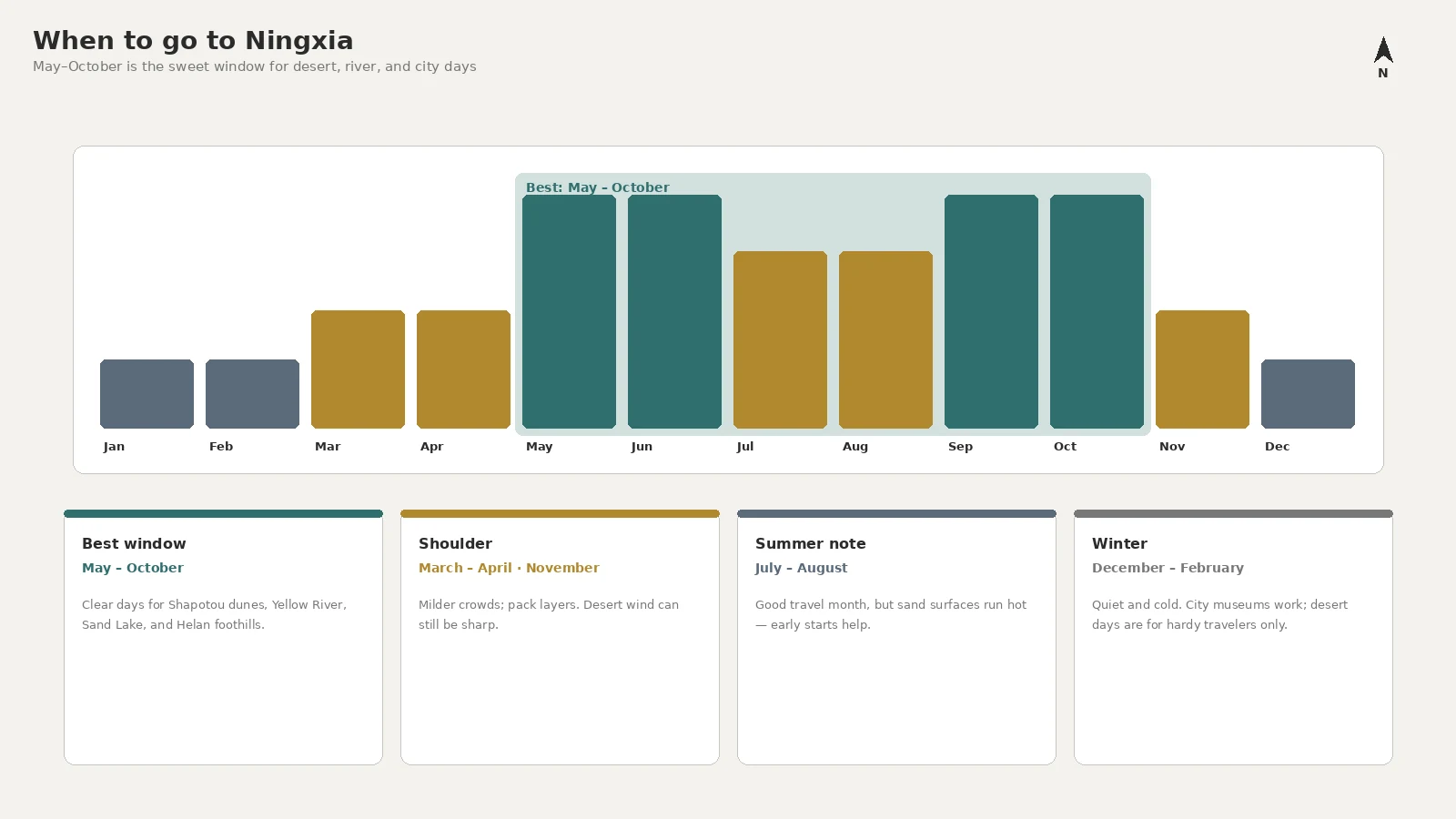Click the 'Best window' card heading
1456x819 pixels.
click(134, 543)
